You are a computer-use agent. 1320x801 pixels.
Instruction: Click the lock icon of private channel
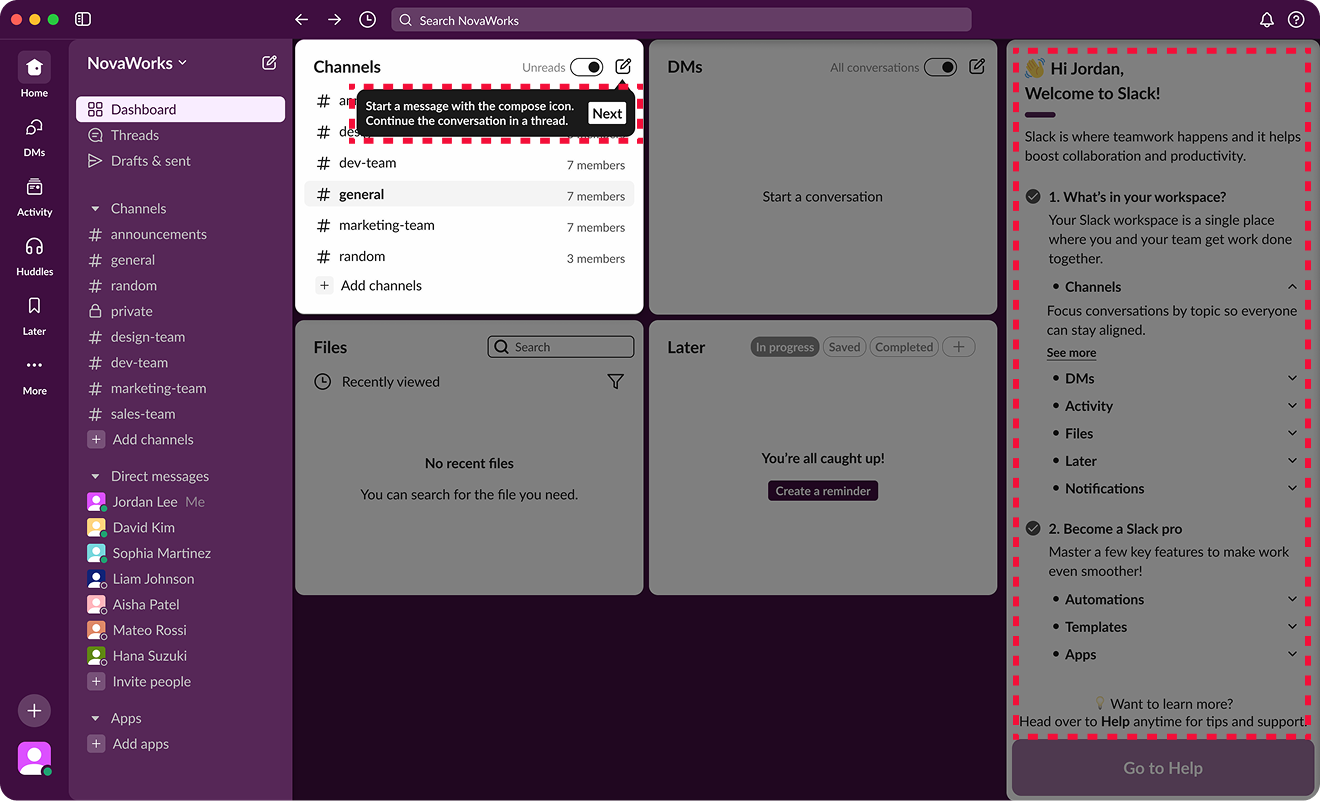click(x=96, y=311)
